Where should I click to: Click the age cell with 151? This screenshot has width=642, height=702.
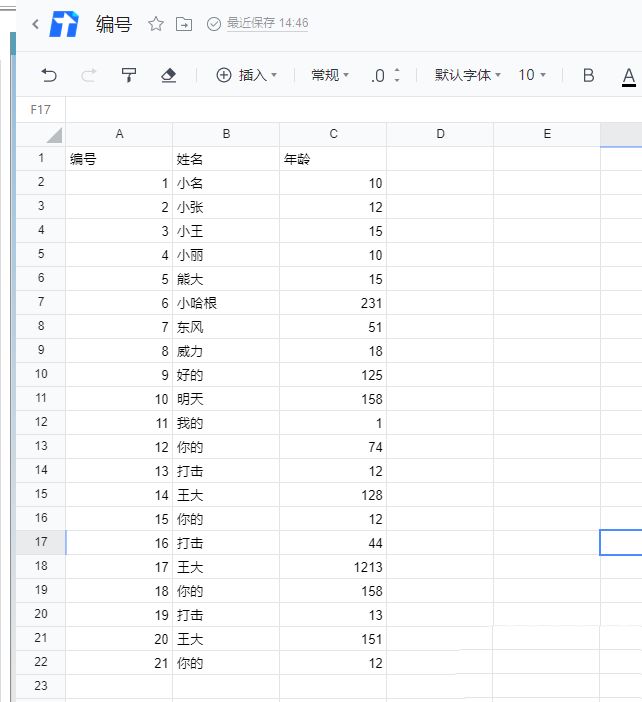pos(333,639)
